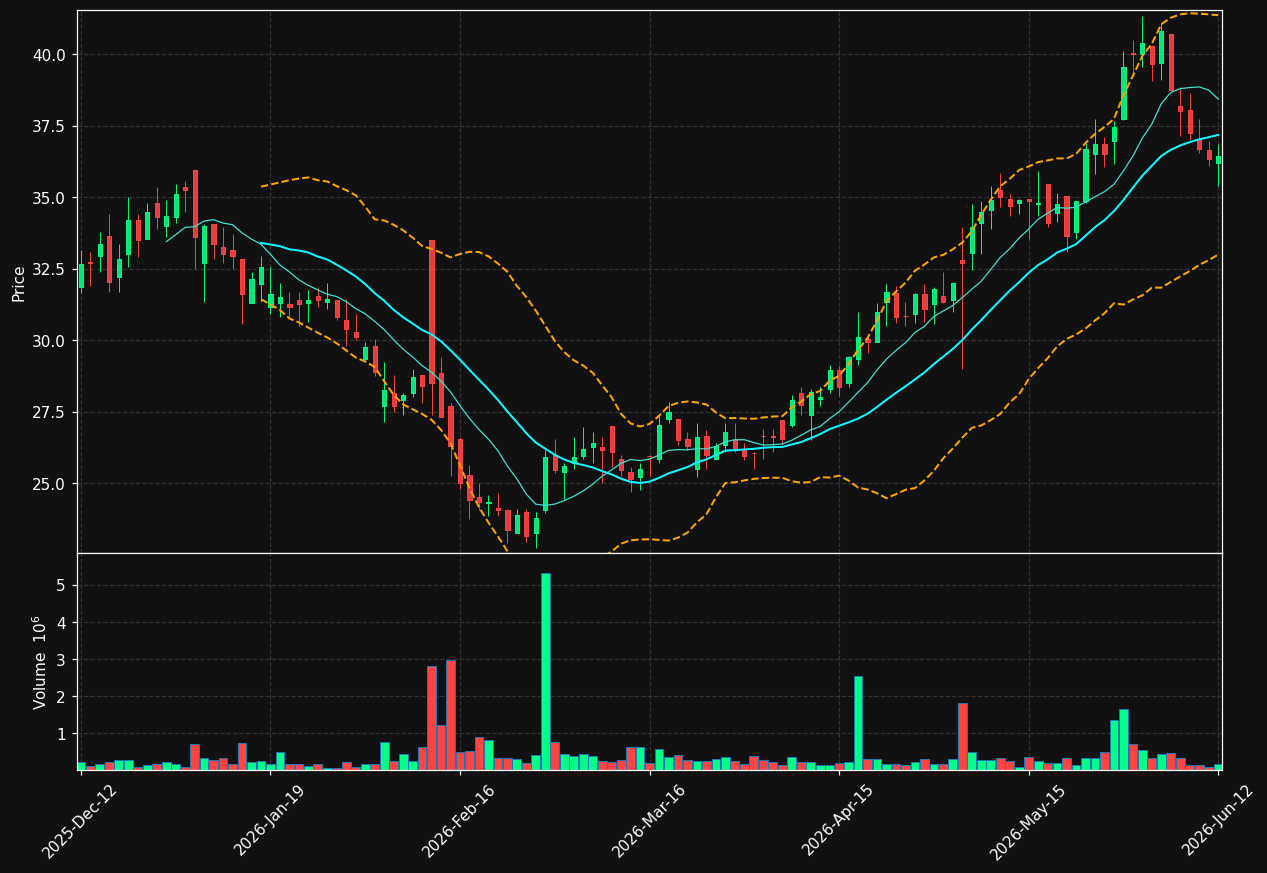
Task: Click the volume axis label 4
Action: click(x=60, y=623)
